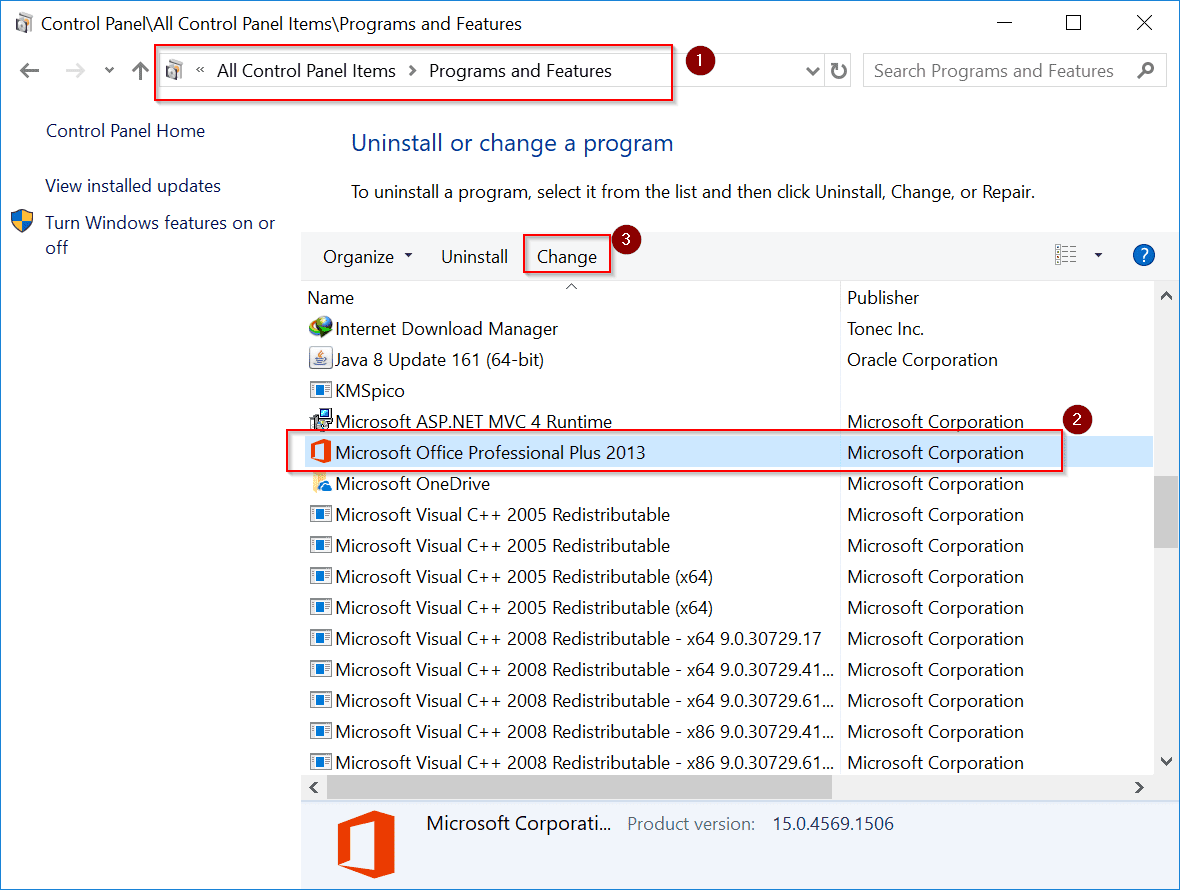Select Java 8 Update 161 (64-bit) entry
Image resolution: width=1180 pixels, height=890 pixels.
coord(439,360)
